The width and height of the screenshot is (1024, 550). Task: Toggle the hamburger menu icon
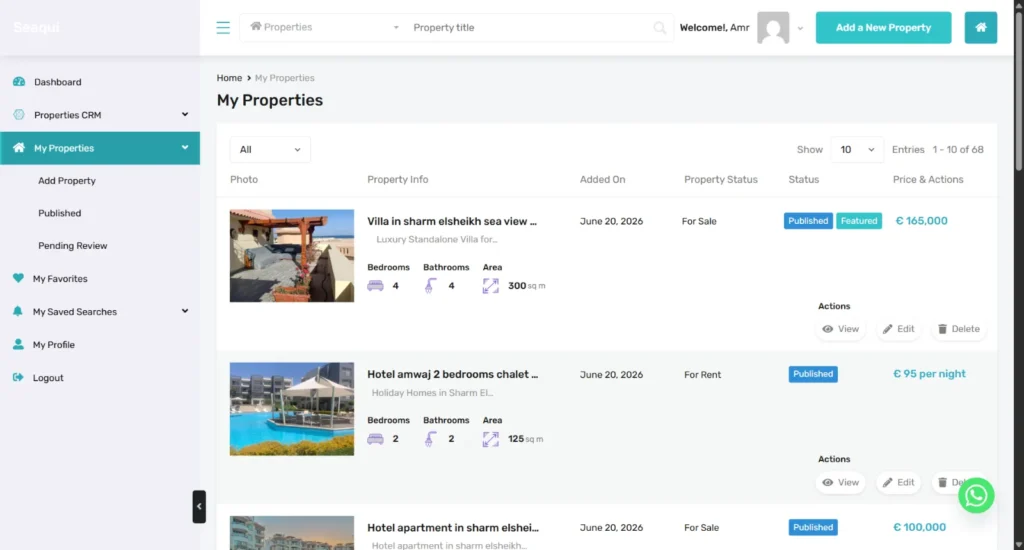[223, 27]
